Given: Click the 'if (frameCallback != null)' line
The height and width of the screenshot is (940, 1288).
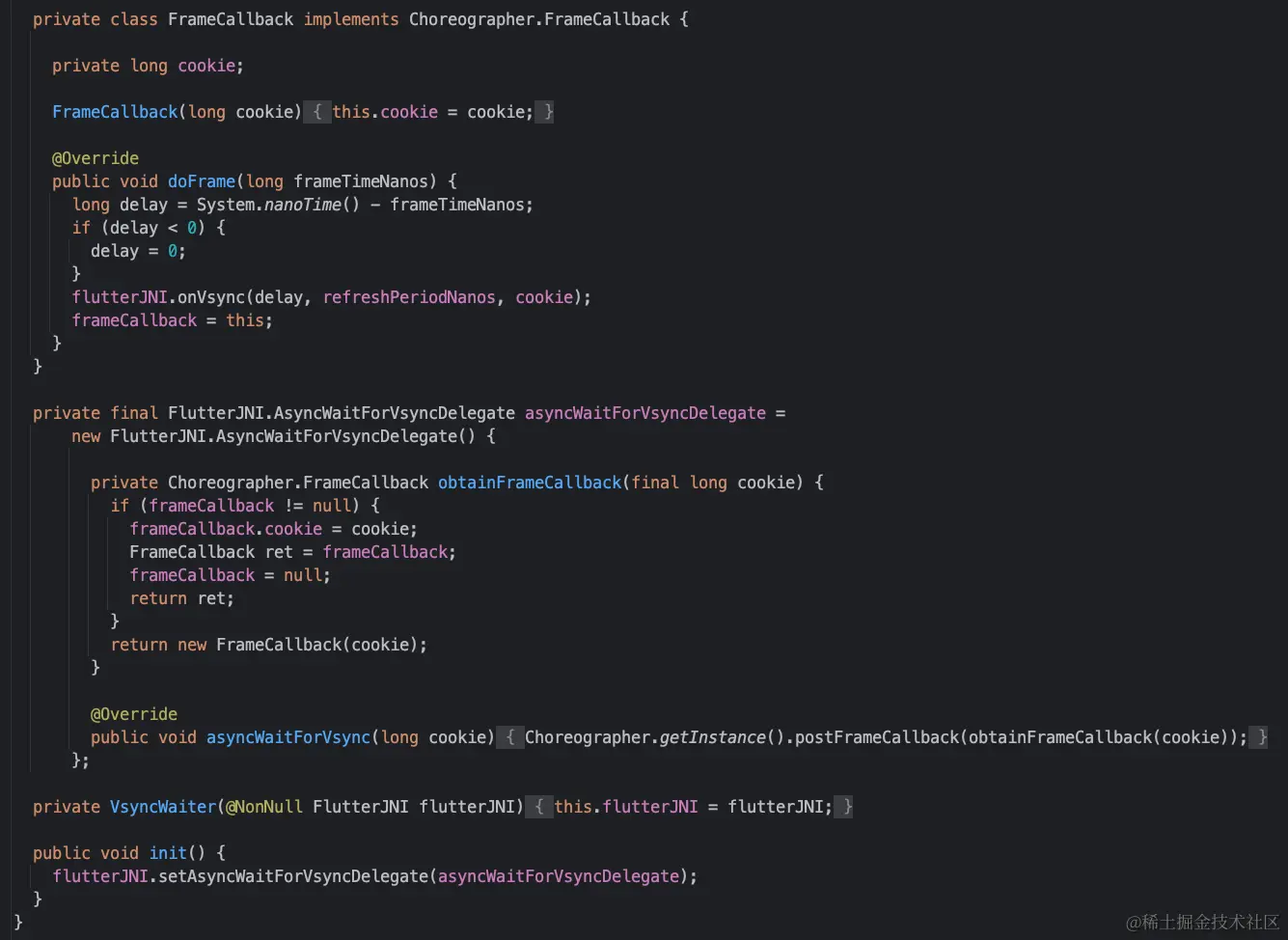Looking at the screenshot, I should click(245, 506).
